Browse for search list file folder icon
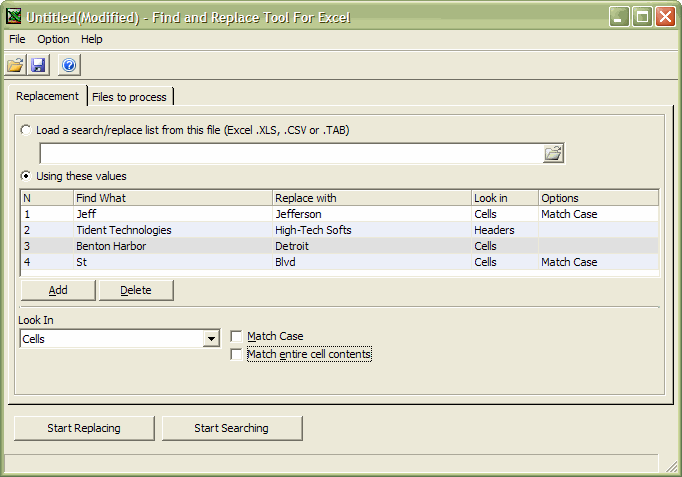682x477 pixels. [553, 153]
